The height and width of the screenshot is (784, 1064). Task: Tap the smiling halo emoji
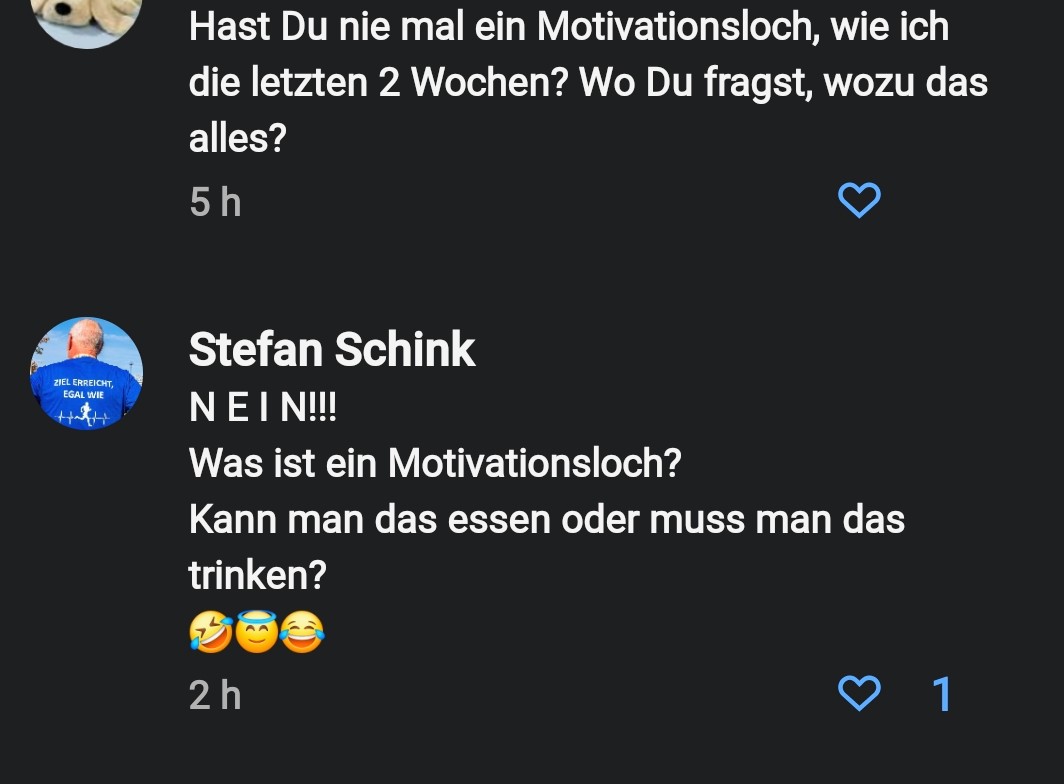tap(257, 634)
